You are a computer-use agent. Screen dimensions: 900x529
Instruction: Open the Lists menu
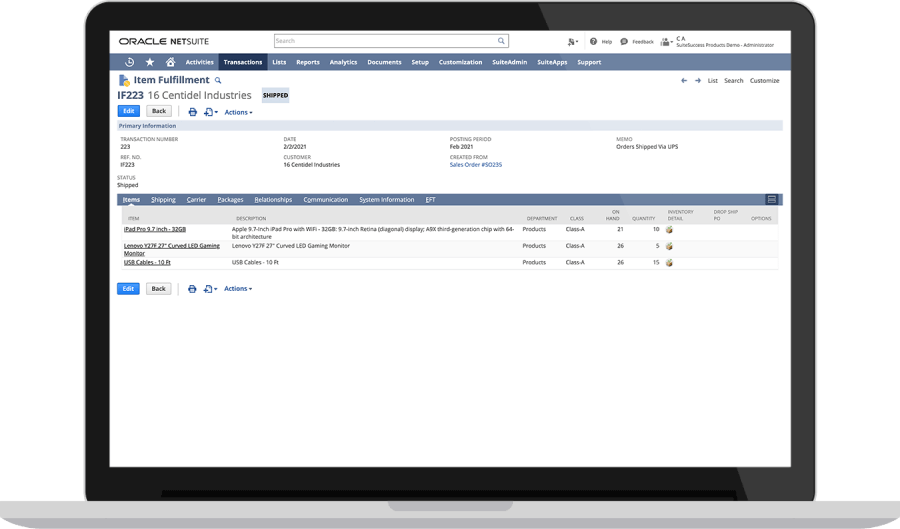279,62
